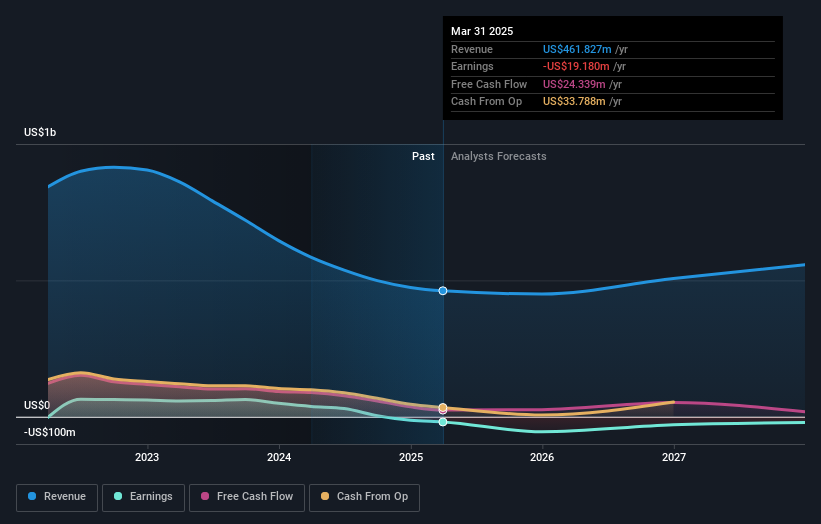Click the Earnings row label in tooltip
Screen dimensions: 821x524
click(x=472, y=66)
